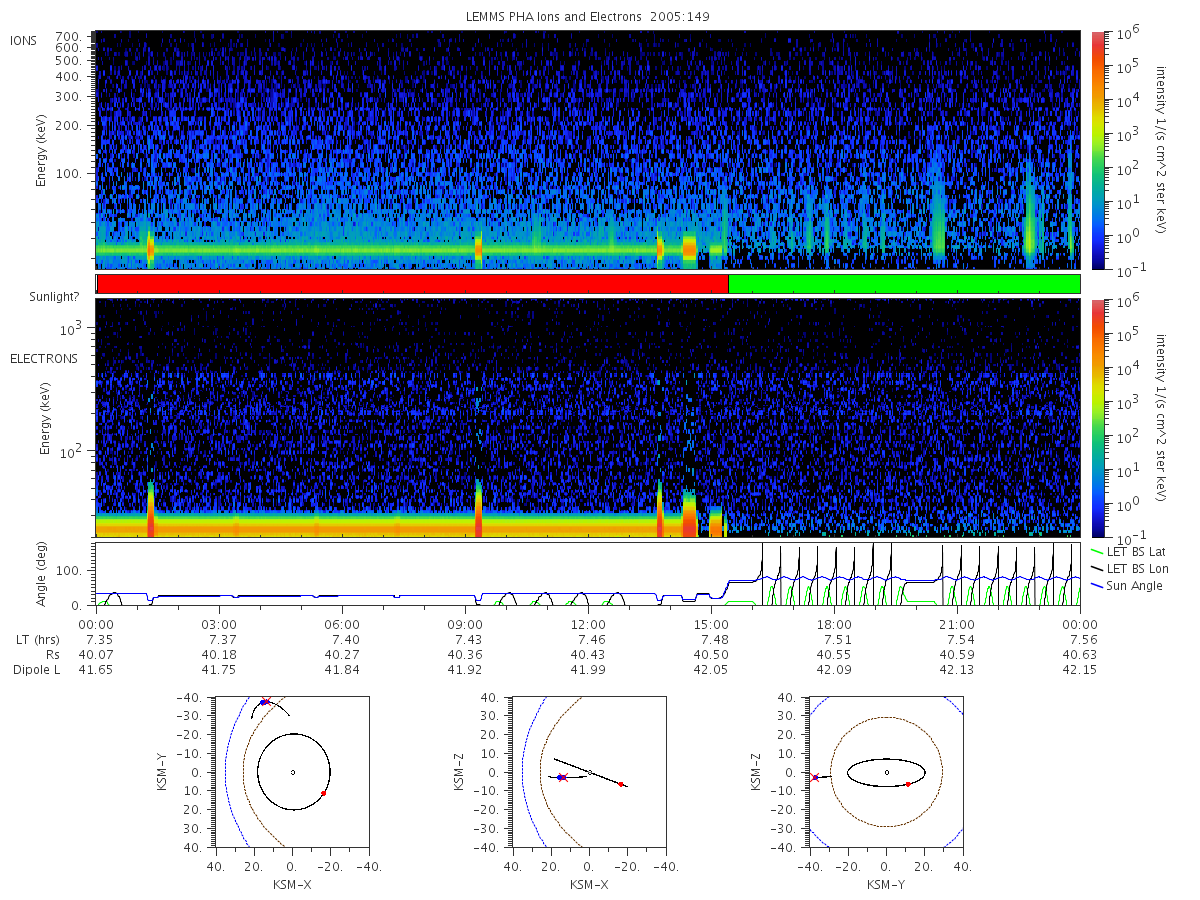Click the Dipole L row label
1200x900 pixels.
click(x=36, y=669)
